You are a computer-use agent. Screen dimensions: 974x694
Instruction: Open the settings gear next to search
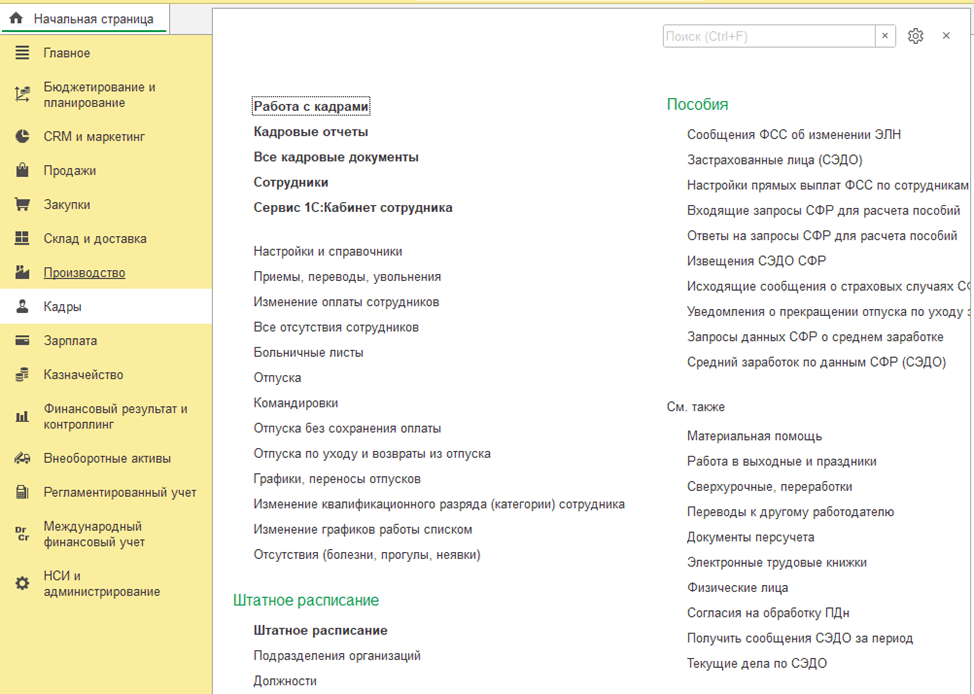click(x=915, y=36)
